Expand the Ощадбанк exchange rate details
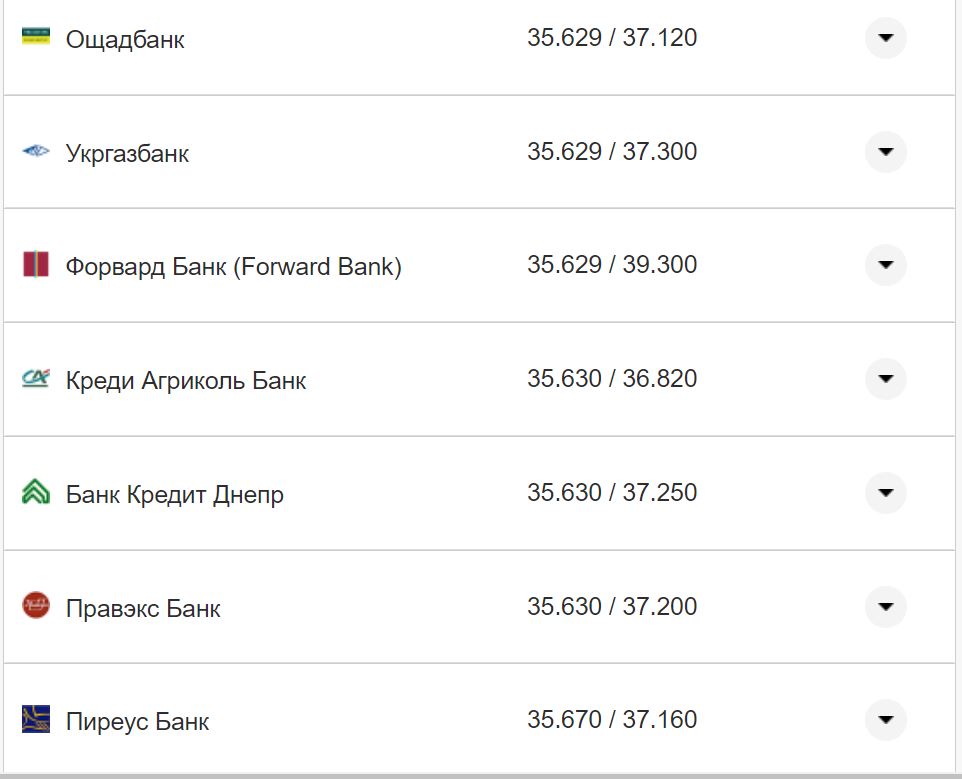The height and width of the screenshot is (779, 962). [885, 39]
